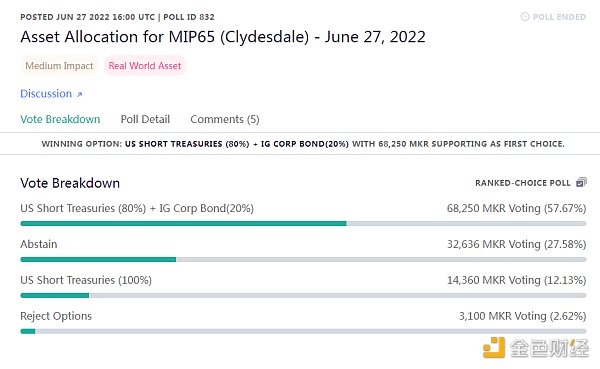Click the US Short Treasuries 80% progress bar

[x=303, y=224]
